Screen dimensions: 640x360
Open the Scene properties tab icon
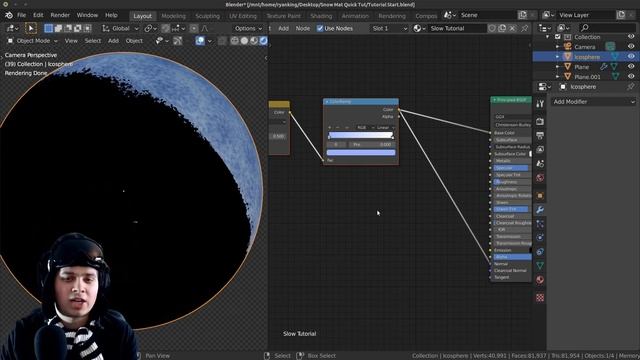point(540,164)
